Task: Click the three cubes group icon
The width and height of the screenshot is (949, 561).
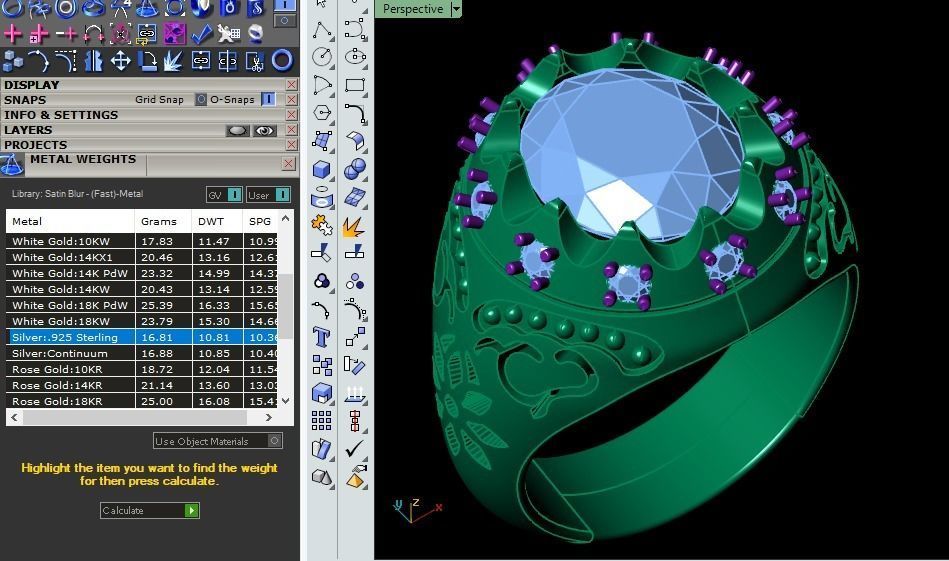Action: click(13, 61)
